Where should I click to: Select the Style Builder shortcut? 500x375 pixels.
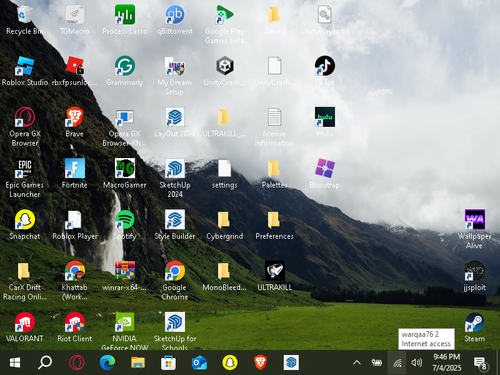(x=175, y=220)
